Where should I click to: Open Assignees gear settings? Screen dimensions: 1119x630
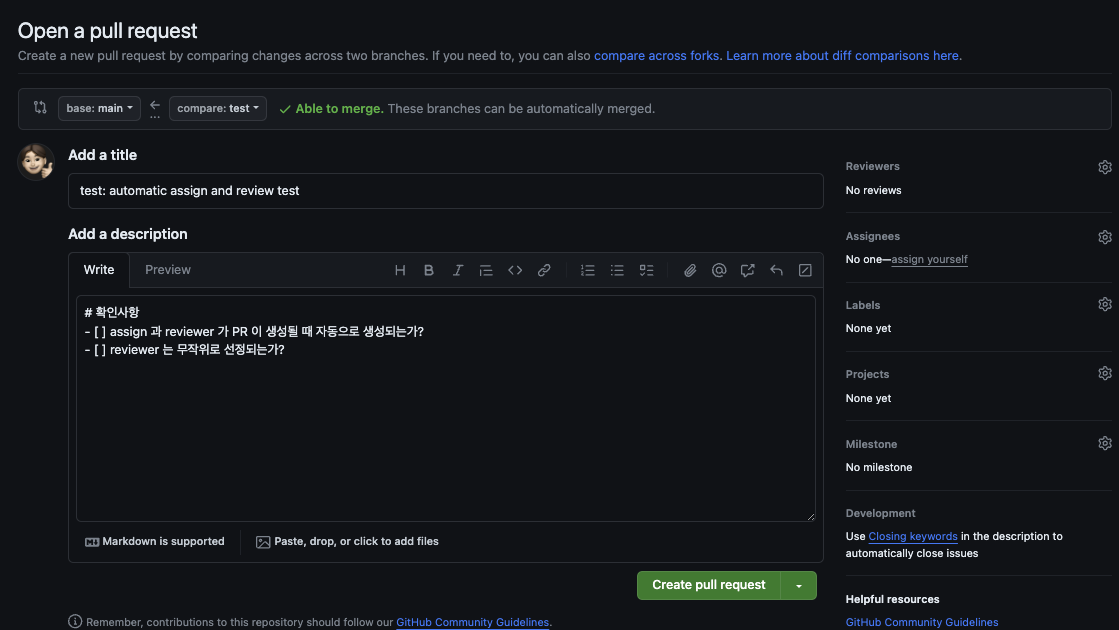[1105, 237]
